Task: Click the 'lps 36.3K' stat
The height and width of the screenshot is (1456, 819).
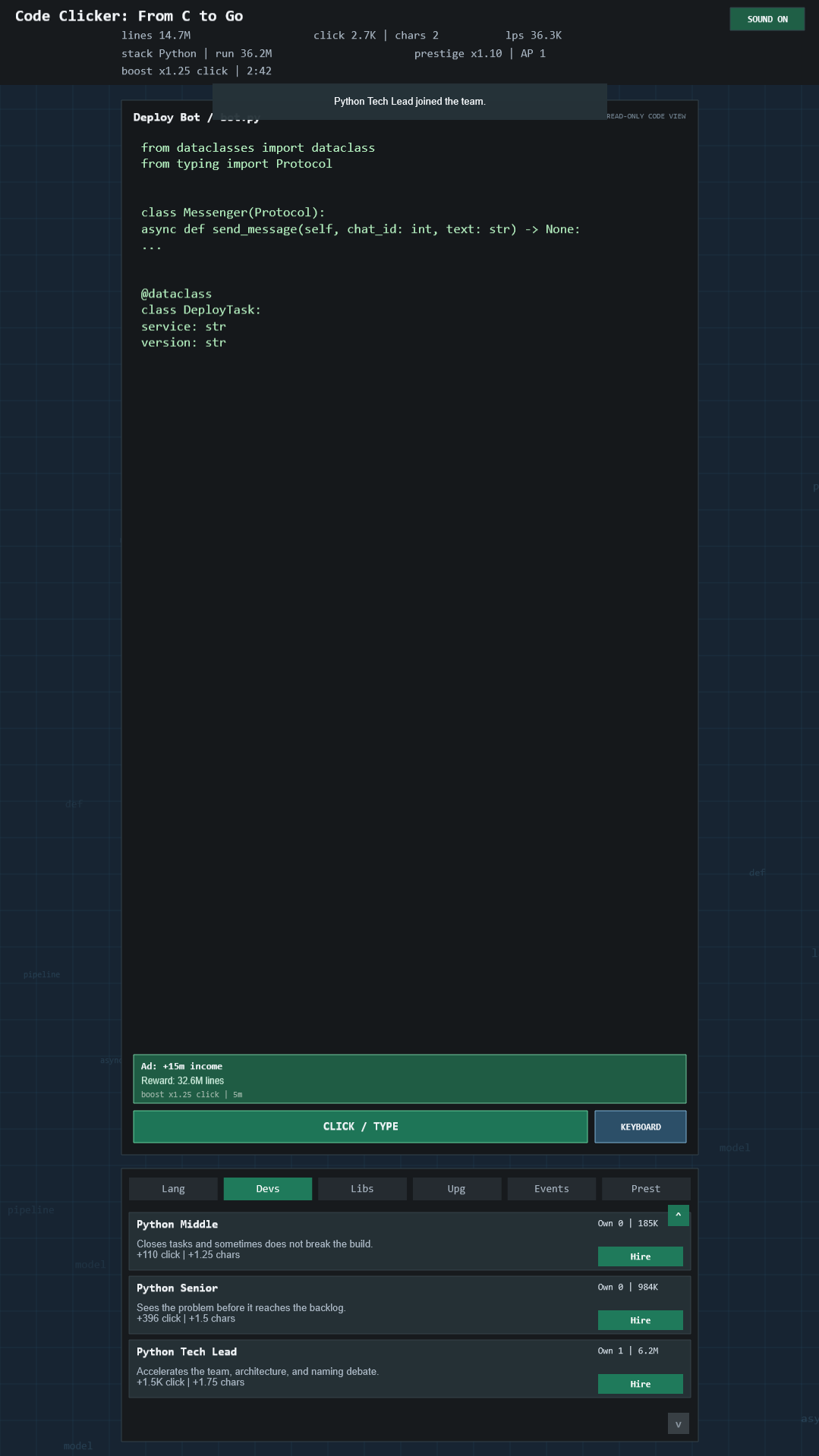Action: click(x=534, y=36)
